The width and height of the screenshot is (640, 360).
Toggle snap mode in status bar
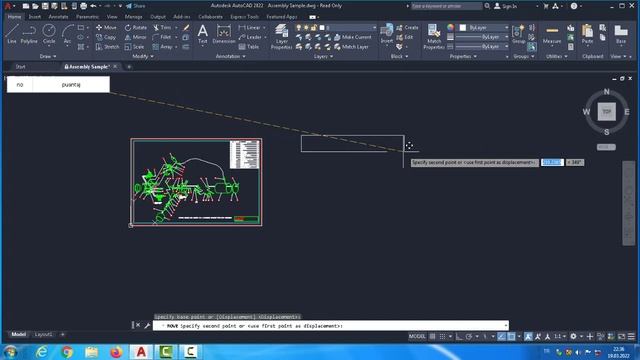coord(442,336)
